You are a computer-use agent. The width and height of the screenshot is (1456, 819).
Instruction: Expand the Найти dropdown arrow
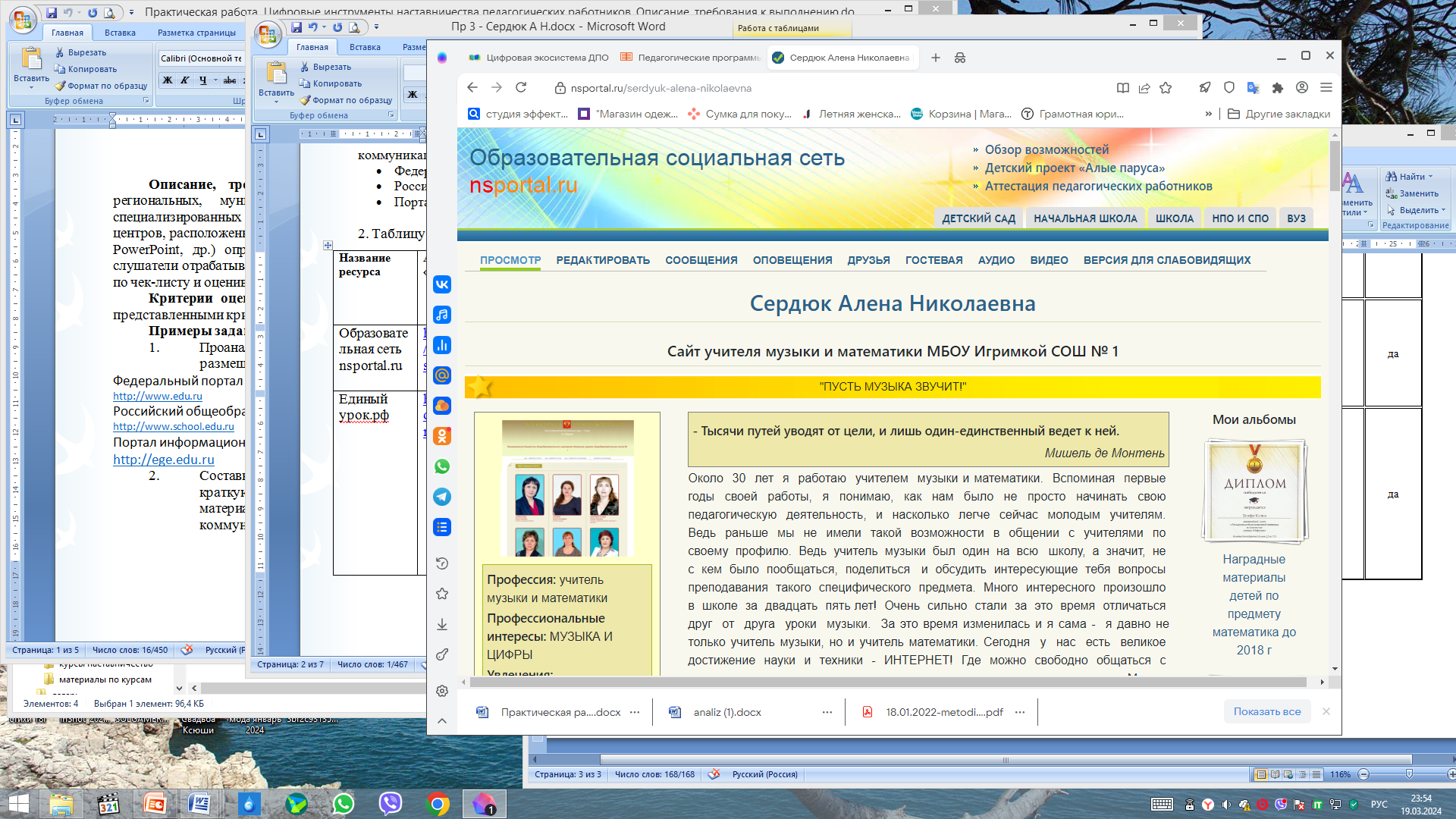pyautogui.click(x=1431, y=177)
